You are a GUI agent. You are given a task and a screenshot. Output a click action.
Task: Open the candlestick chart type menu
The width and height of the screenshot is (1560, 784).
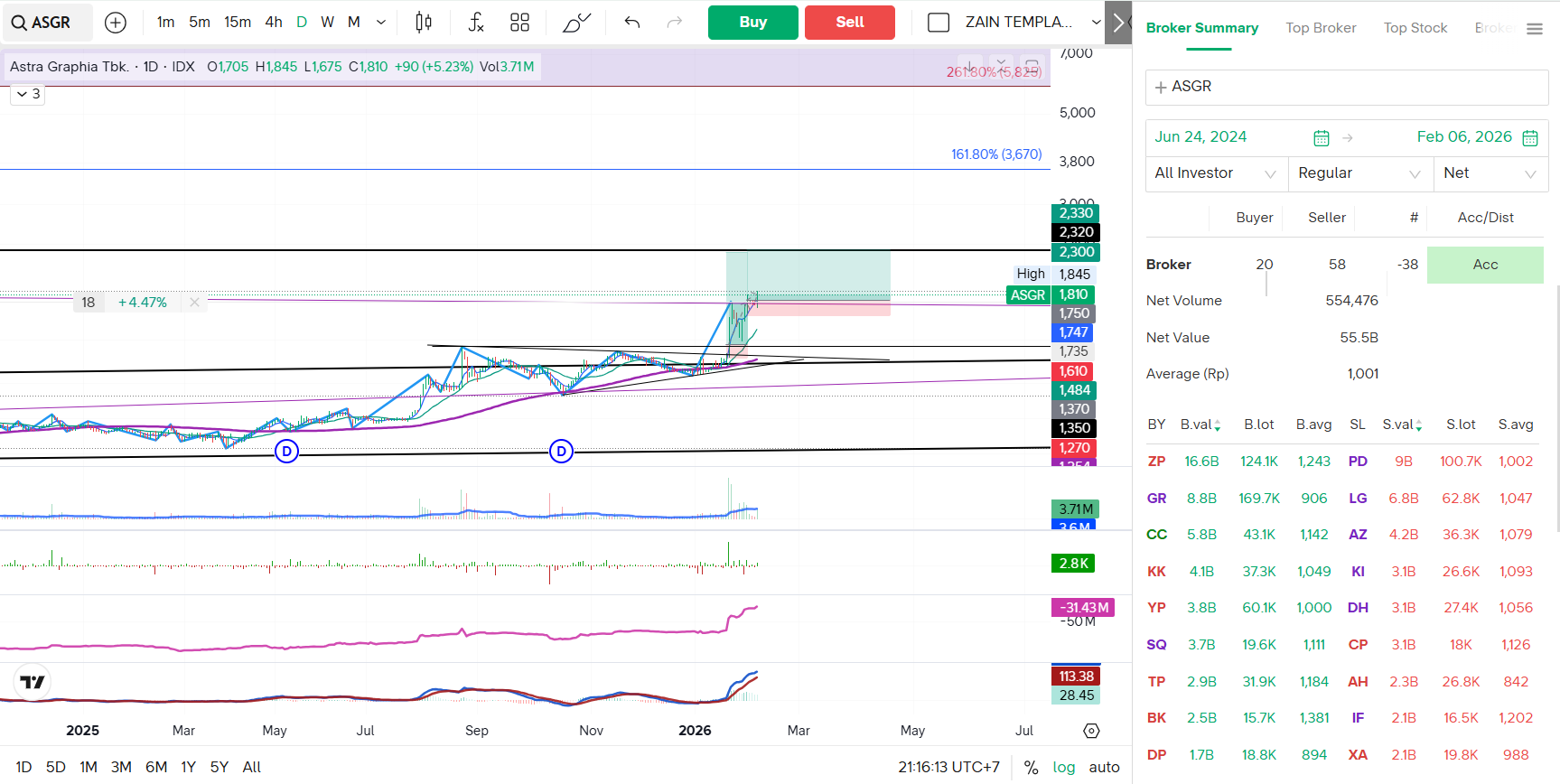[424, 23]
